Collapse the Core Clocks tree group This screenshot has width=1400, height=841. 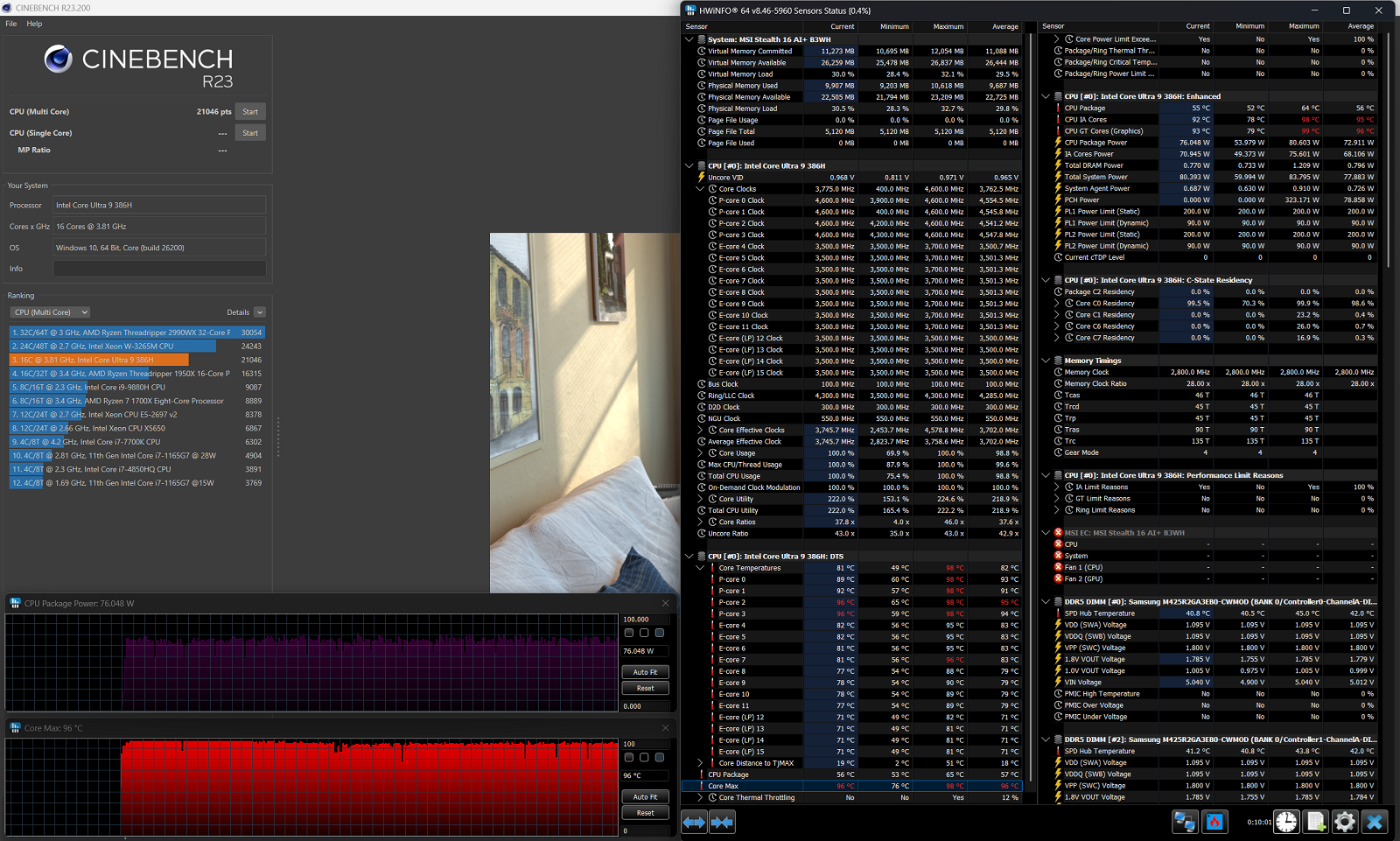click(x=700, y=189)
